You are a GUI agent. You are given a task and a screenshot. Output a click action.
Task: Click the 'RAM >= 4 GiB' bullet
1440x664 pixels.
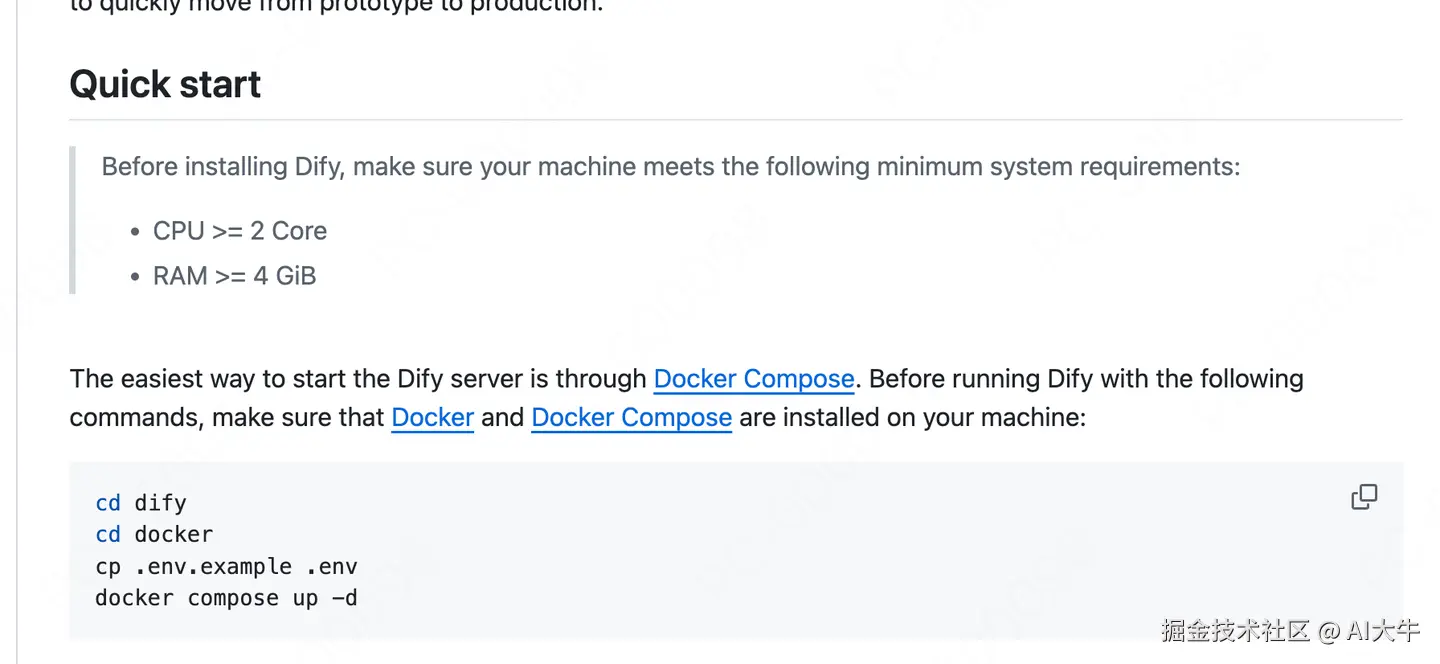(x=234, y=276)
